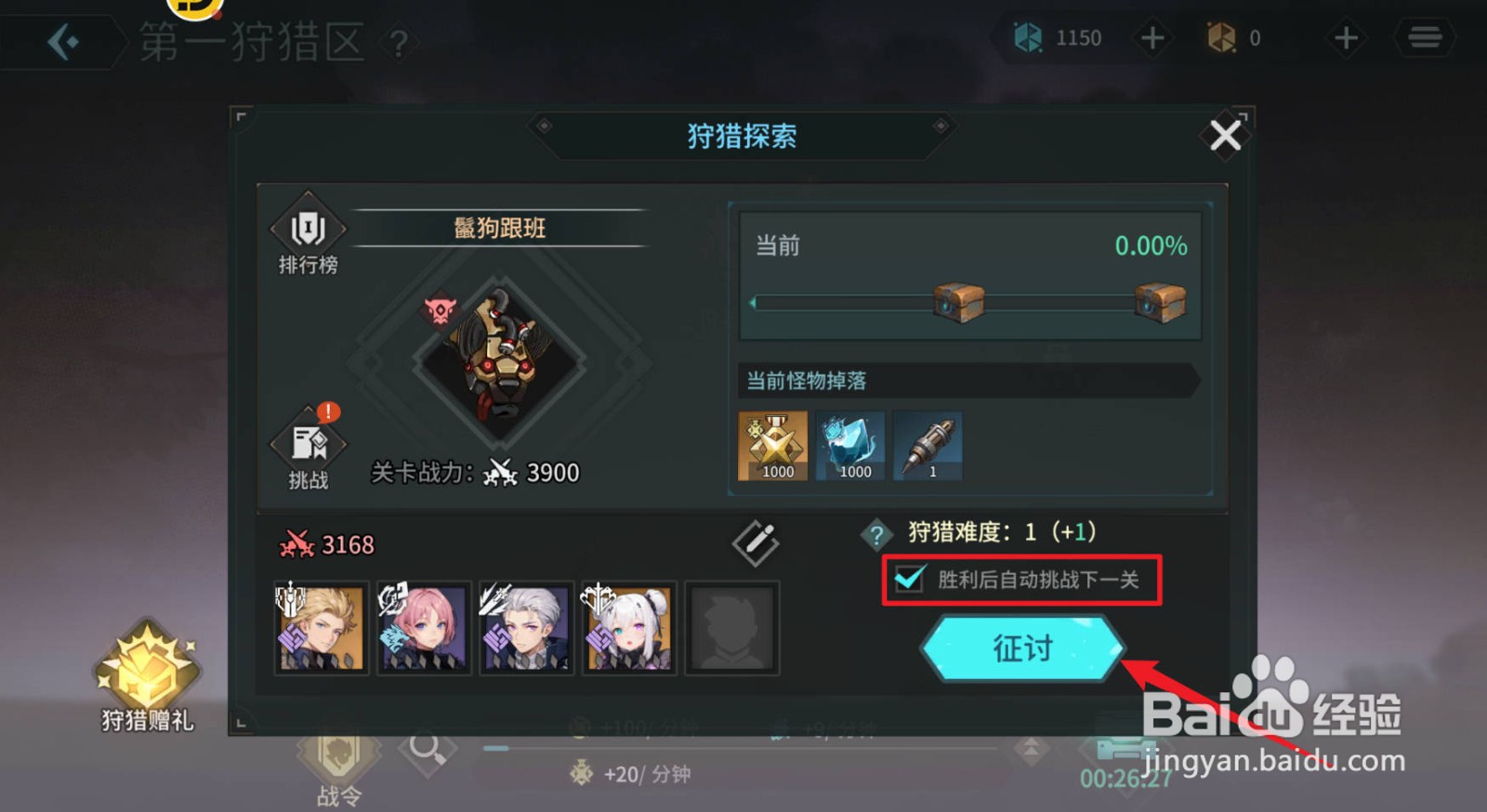The width and height of the screenshot is (1487, 812).
Task: Tap the empty fifth team slot
Action: (731, 627)
